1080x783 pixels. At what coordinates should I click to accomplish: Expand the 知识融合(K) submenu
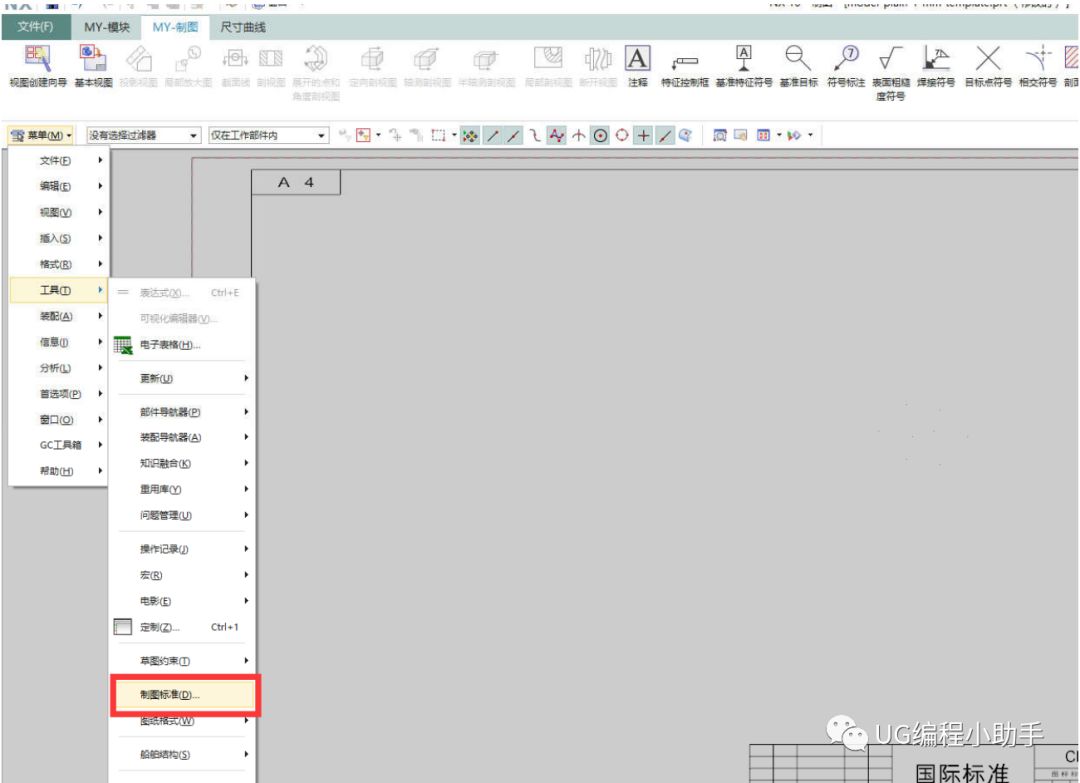[x=183, y=463]
